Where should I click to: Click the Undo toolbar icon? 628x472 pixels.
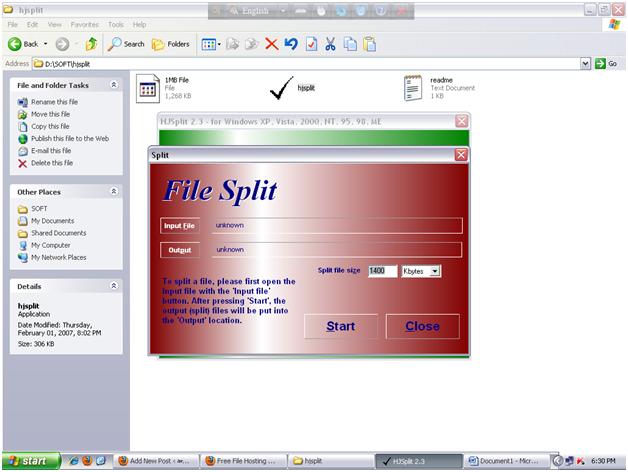pyautogui.click(x=291, y=44)
